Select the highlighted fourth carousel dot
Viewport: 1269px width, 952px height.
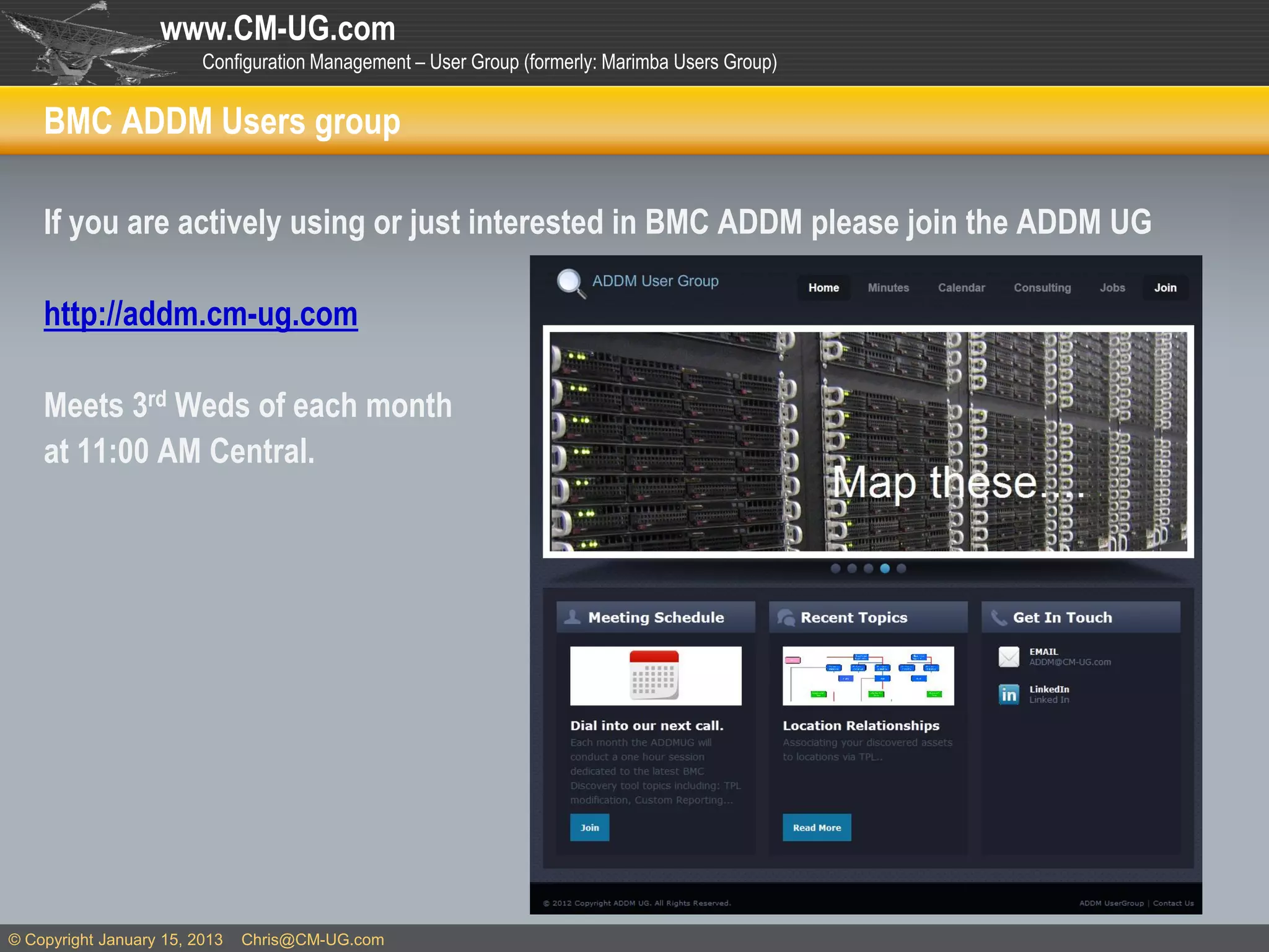point(885,569)
